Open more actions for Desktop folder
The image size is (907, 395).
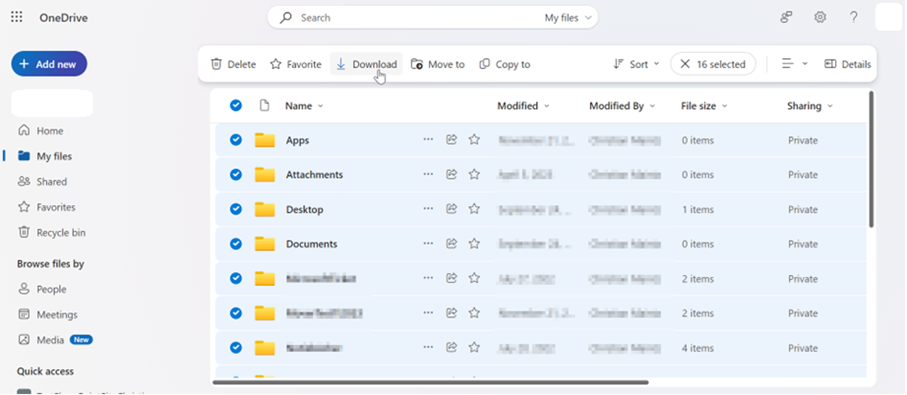428,209
